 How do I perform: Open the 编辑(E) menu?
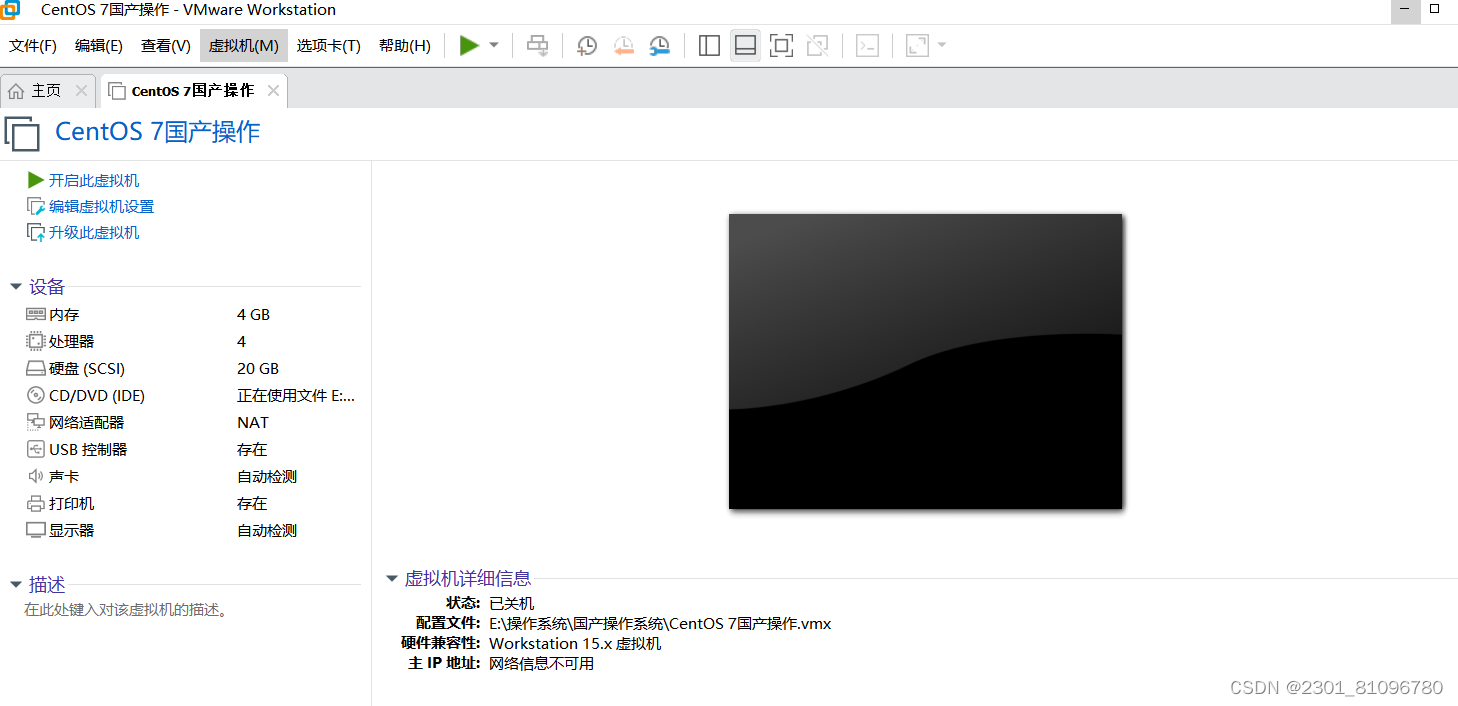click(x=99, y=46)
